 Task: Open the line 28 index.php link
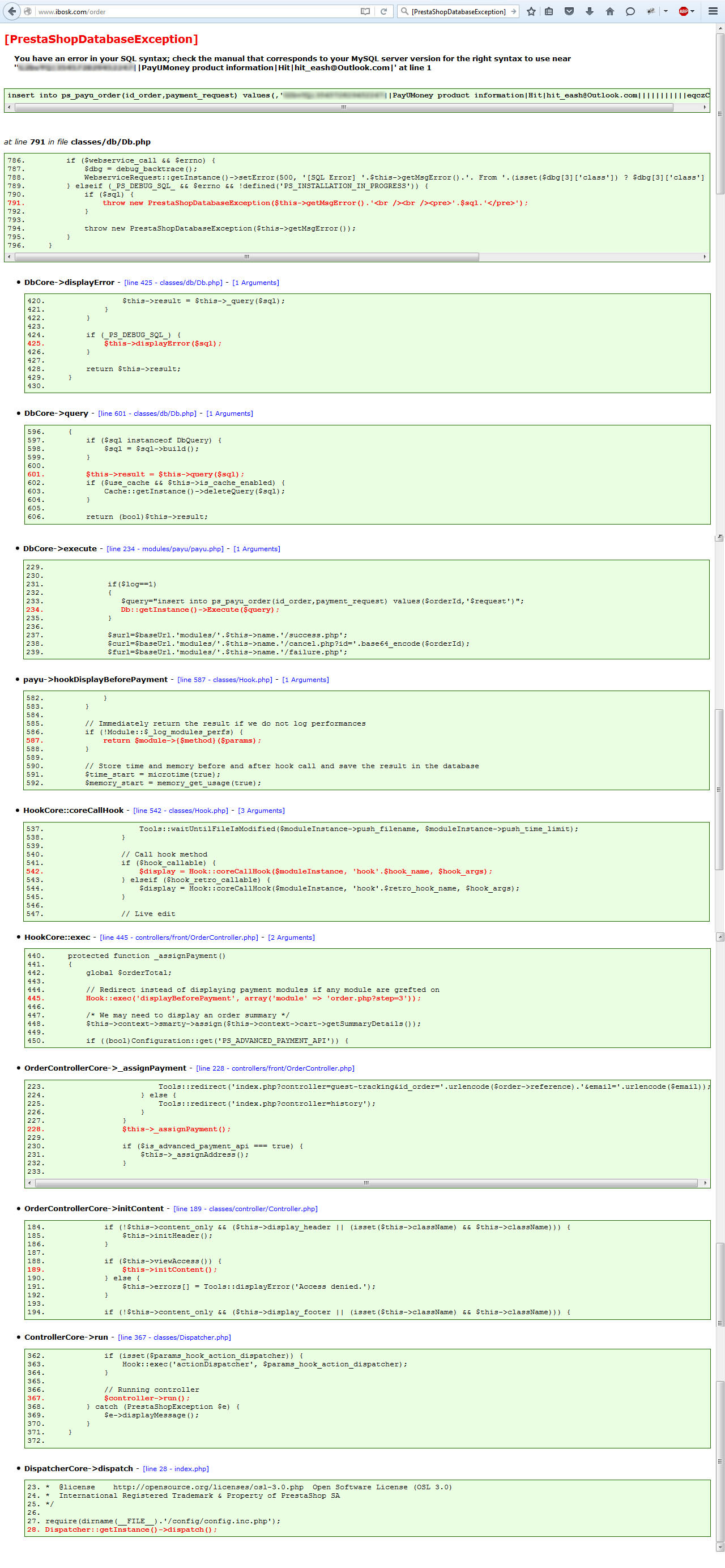click(x=176, y=1468)
